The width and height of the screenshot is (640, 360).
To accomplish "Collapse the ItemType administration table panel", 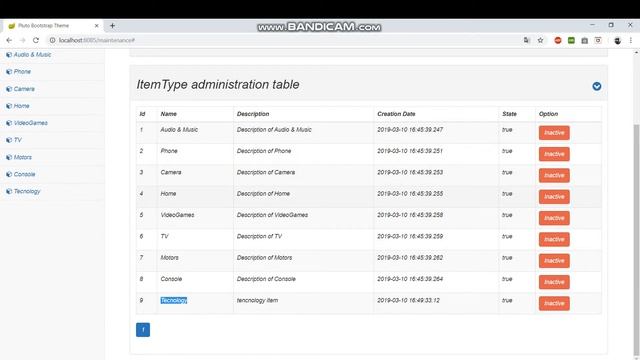I will (x=597, y=86).
